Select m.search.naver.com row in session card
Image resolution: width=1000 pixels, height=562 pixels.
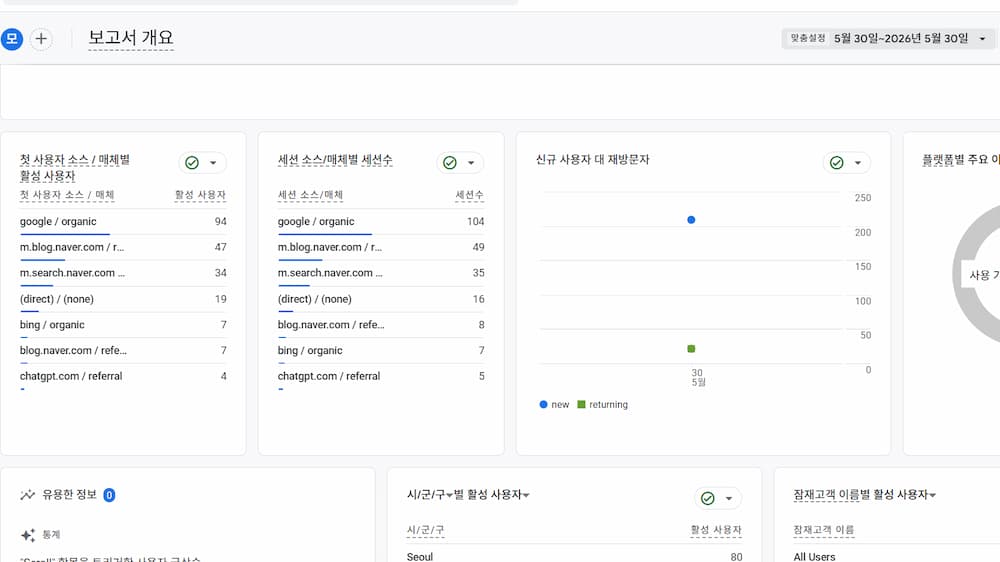(x=381, y=273)
